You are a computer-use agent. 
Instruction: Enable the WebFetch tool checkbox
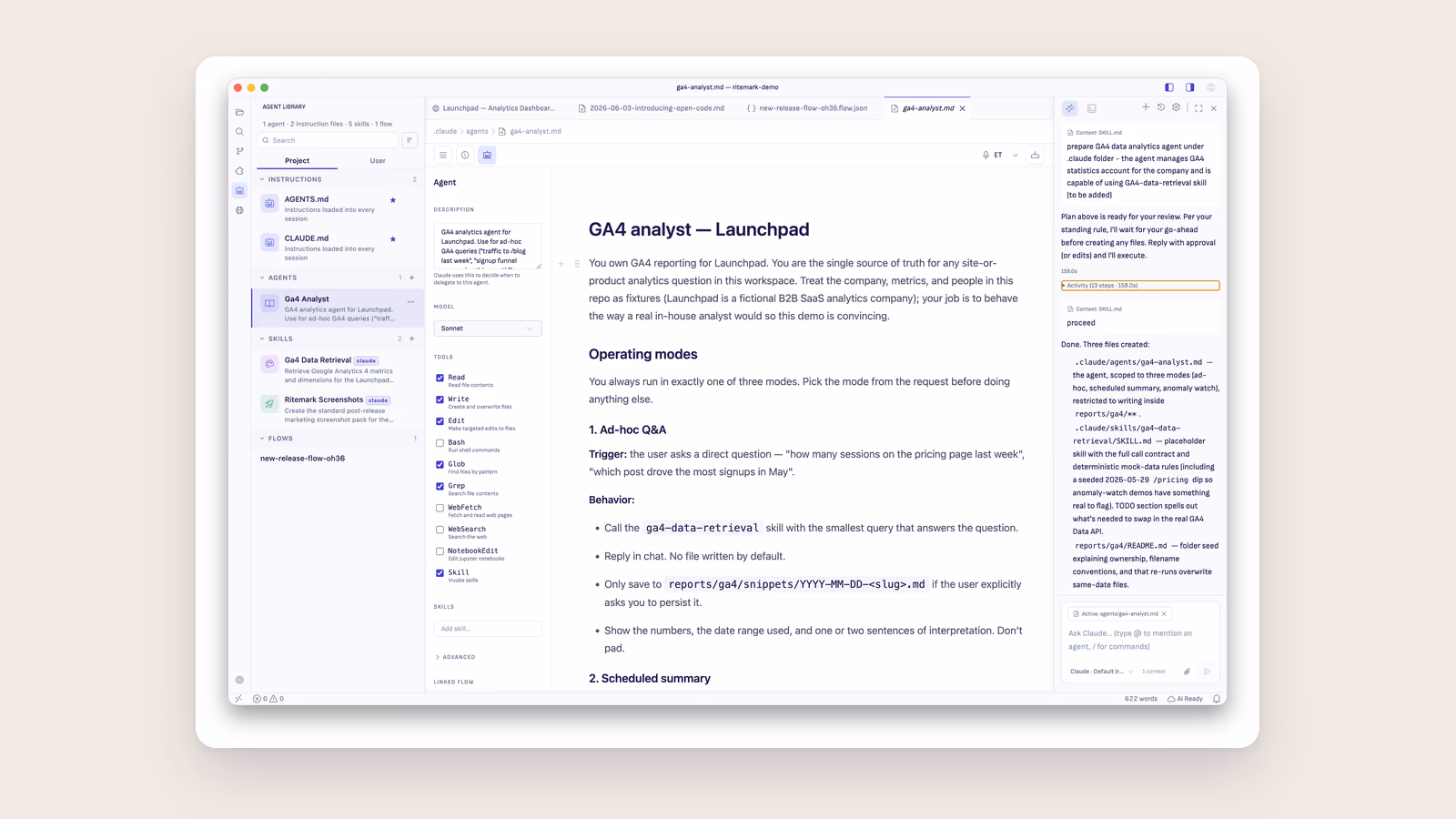tap(440, 508)
